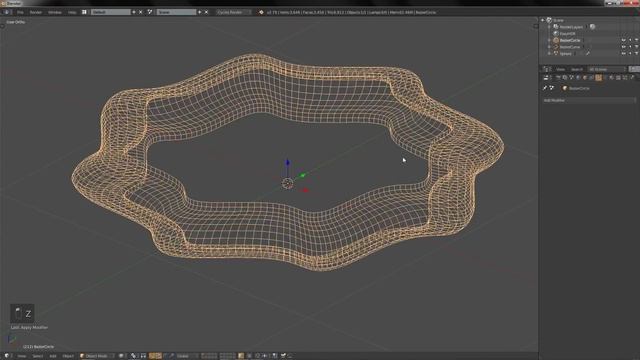Open the viewport Select menu
The height and width of the screenshot is (360, 640).
[38, 356]
